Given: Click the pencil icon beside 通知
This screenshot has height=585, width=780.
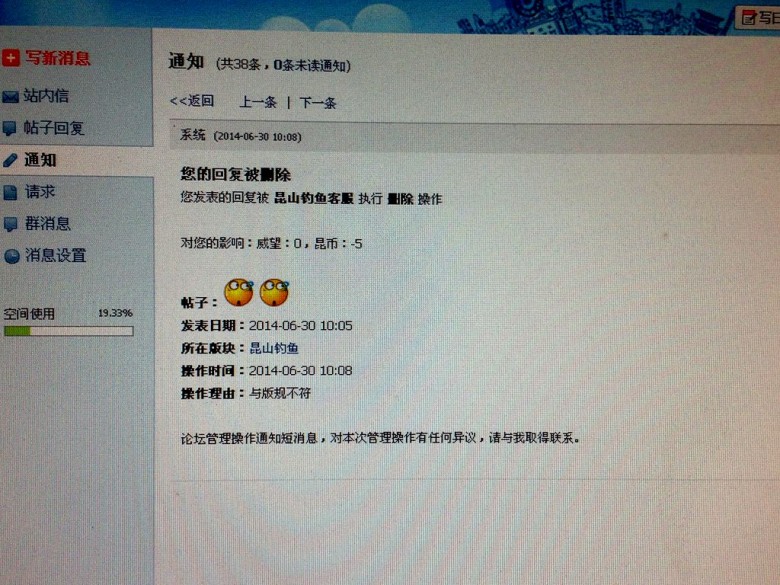Looking at the screenshot, I should click(10, 160).
